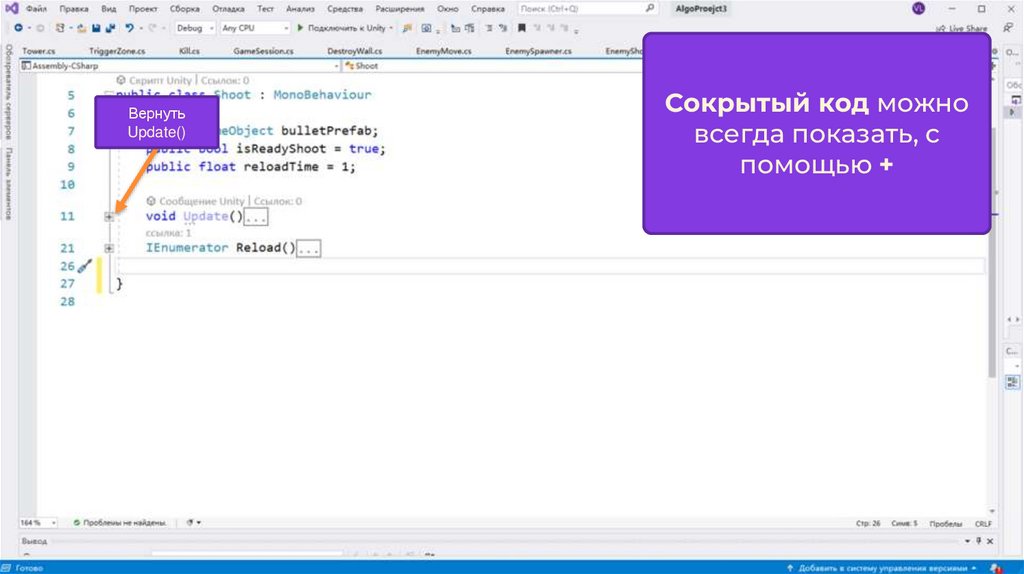Switch to the TriggerZone.cs tab

[117, 51]
